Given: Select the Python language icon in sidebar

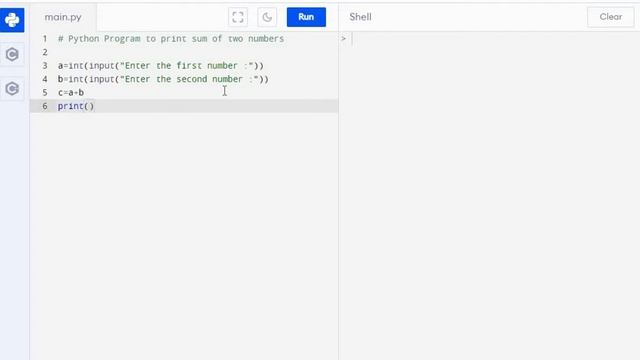Looking at the screenshot, I should 12,20.
